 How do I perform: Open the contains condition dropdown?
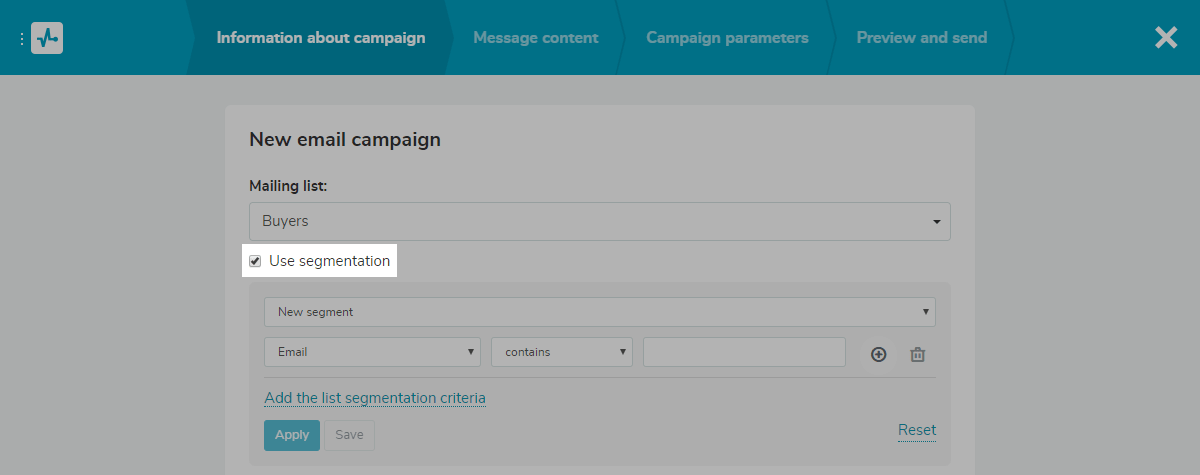pyautogui.click(x=561, y=352)
